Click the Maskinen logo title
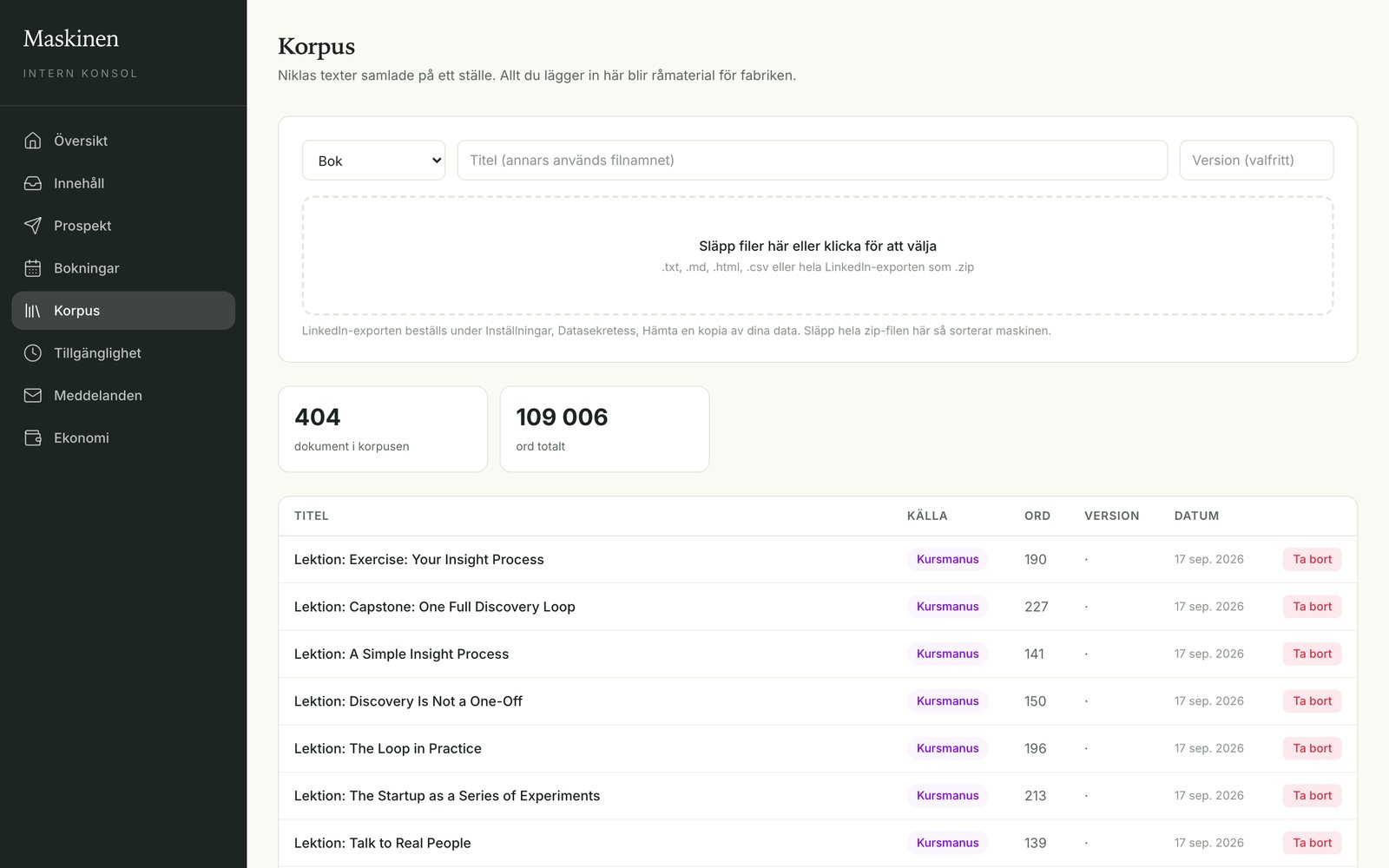 pyautogui.click(x=71, y=38)
